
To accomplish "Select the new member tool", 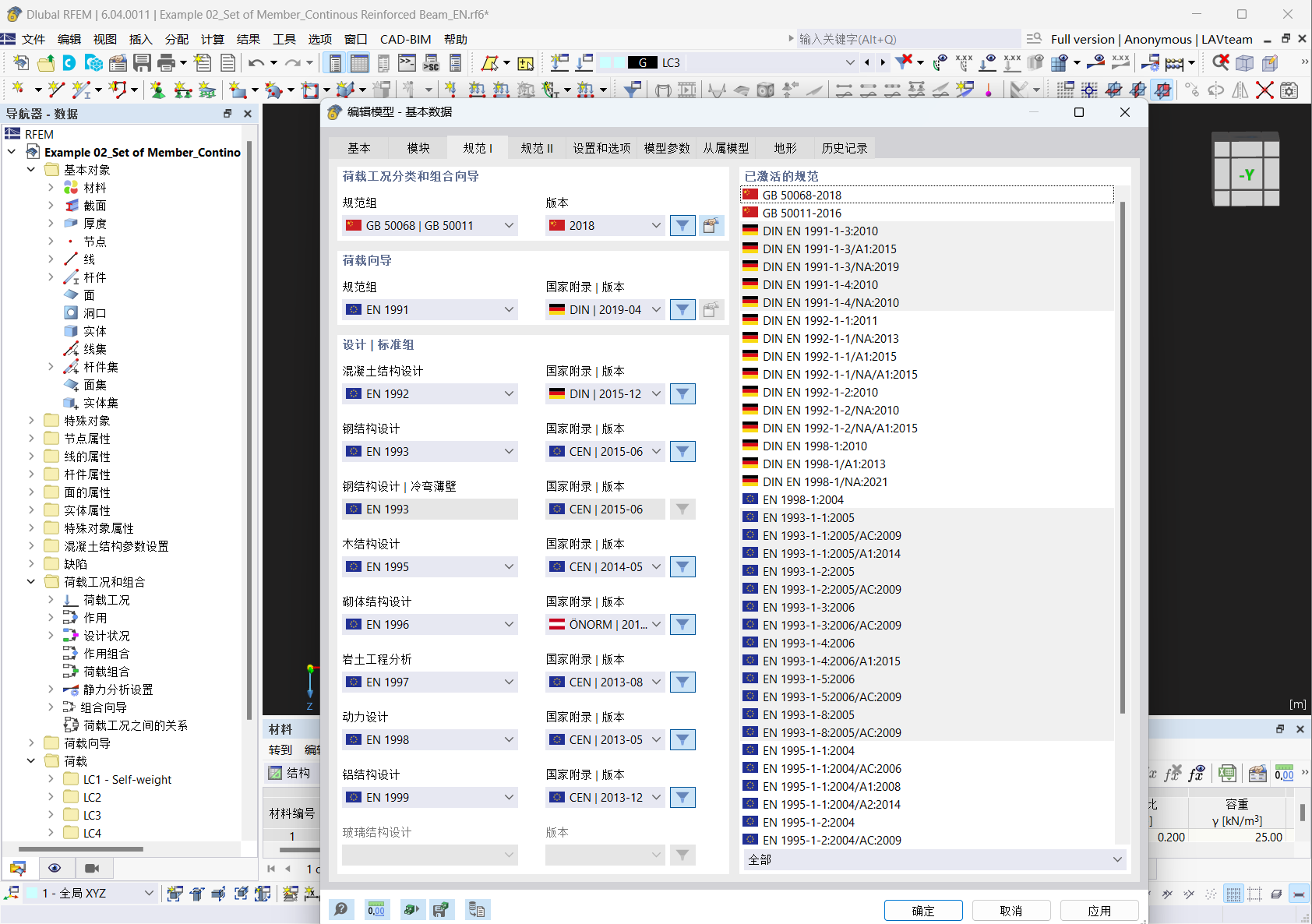I will click(80, 90).
